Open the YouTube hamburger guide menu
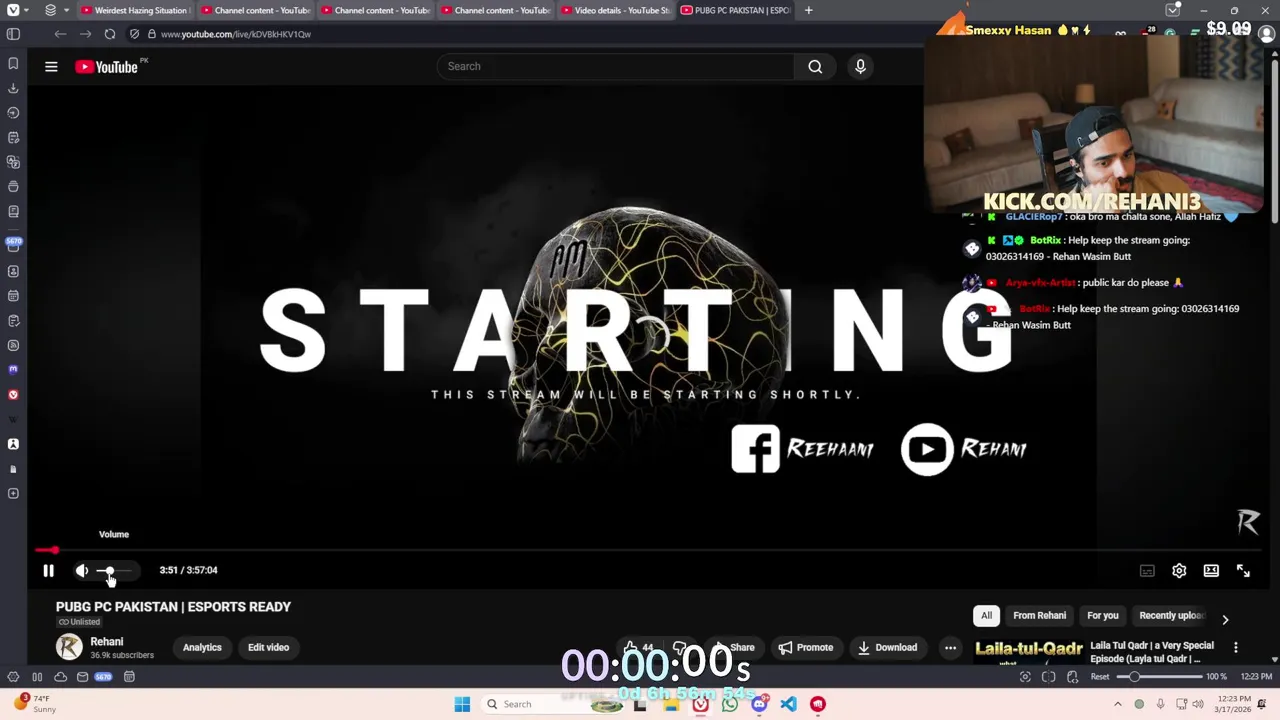This screenshot has width=1280, height=720. point(51,66)
